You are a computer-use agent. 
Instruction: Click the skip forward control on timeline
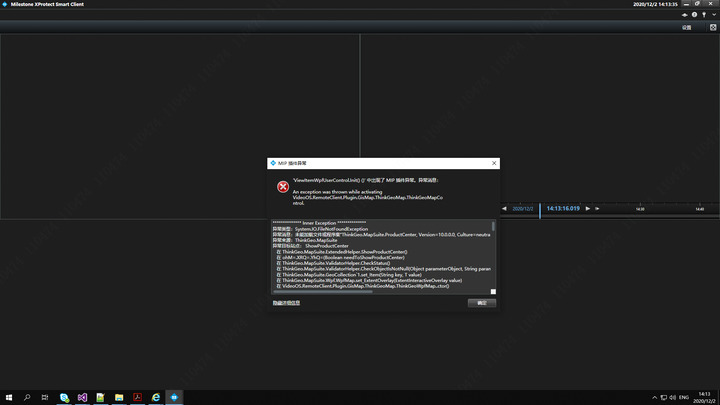598,209
